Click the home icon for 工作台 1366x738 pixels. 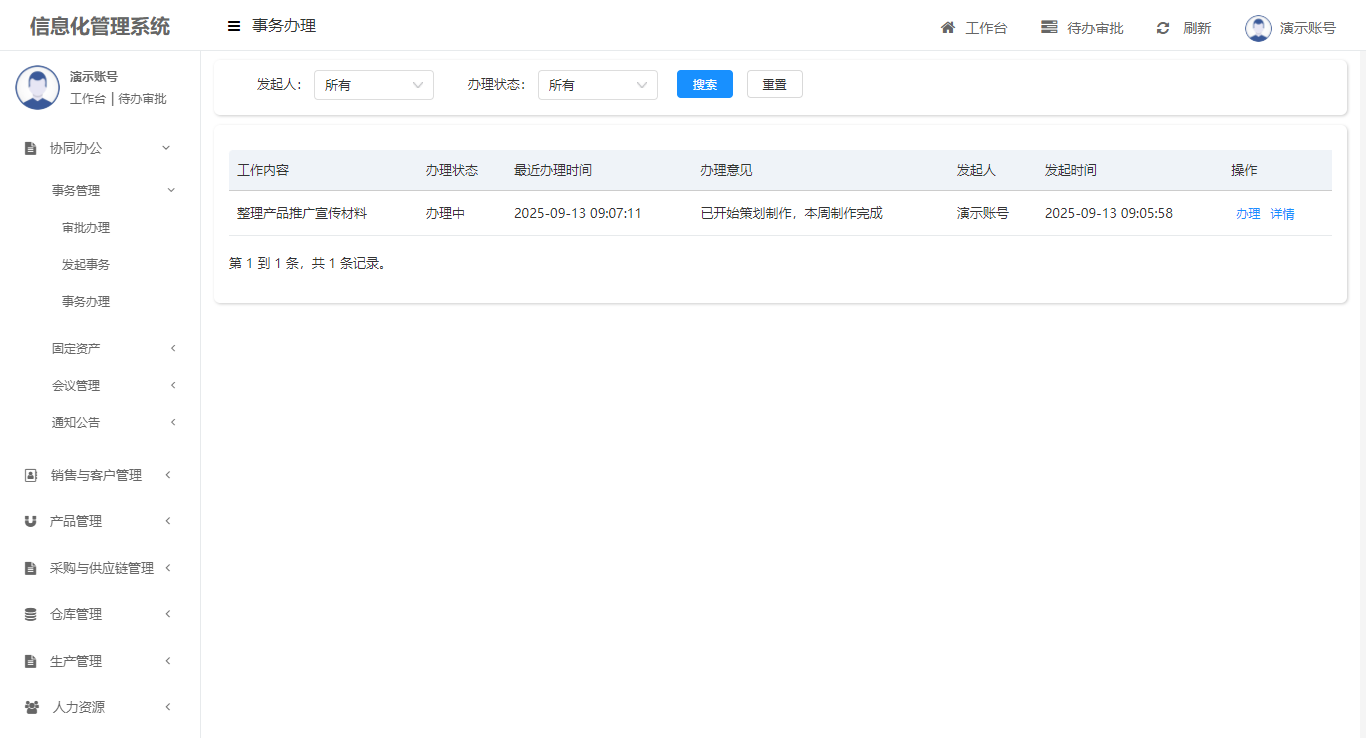coord(948,27)
